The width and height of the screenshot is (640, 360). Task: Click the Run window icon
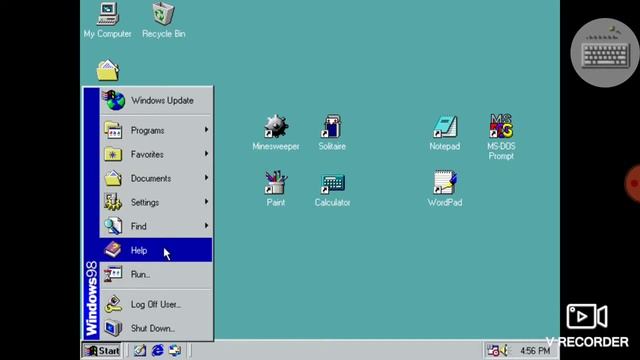[113, 274]
